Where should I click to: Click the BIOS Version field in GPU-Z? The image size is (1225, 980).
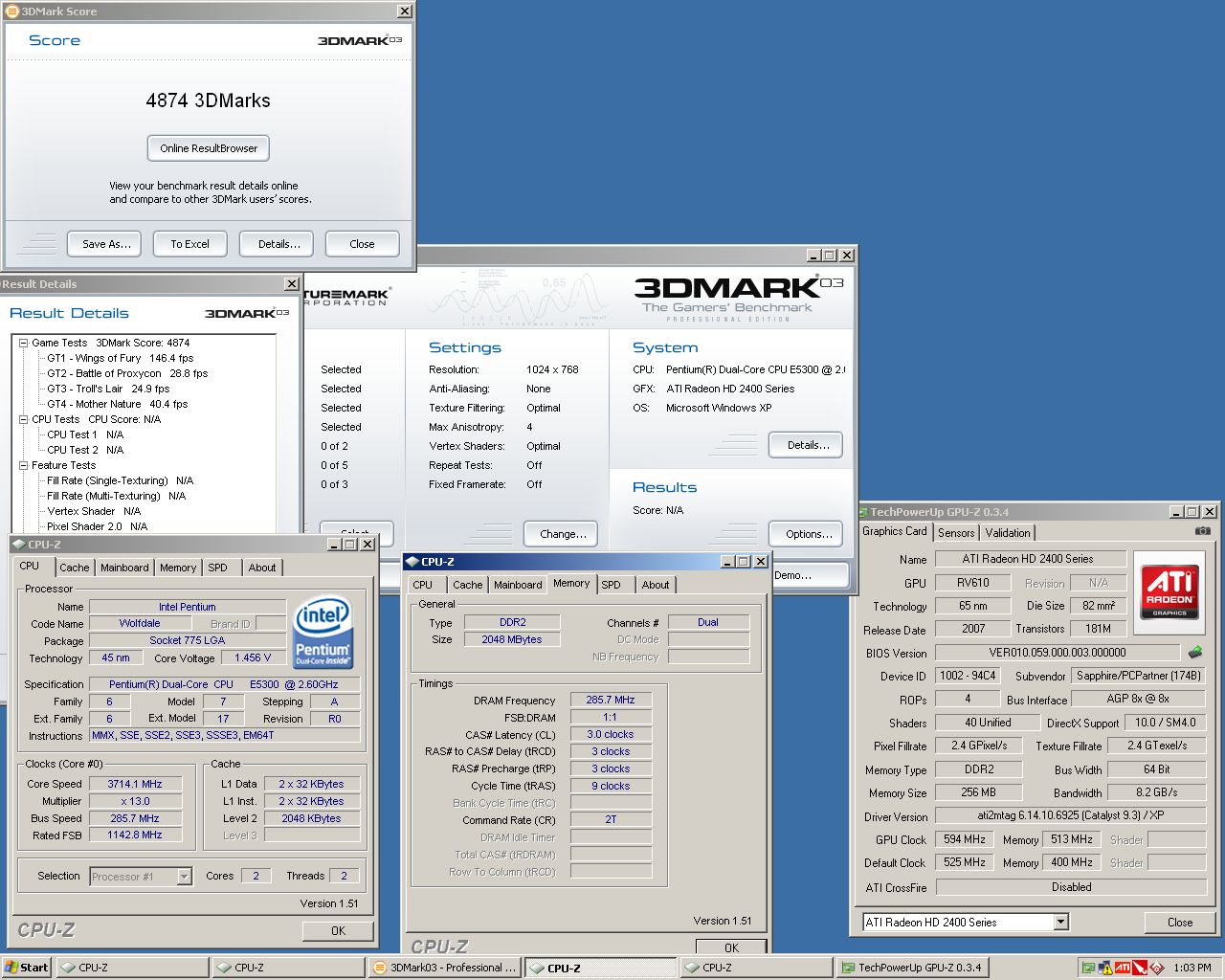click(1058, 653)
